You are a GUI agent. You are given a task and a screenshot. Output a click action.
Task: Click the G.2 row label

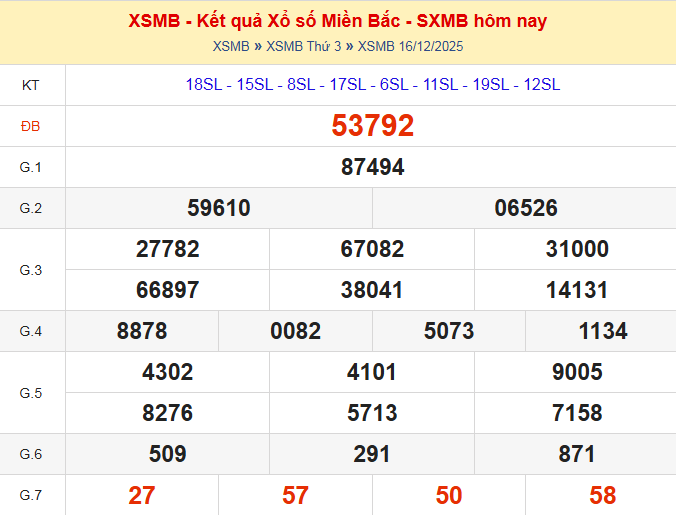31,208
